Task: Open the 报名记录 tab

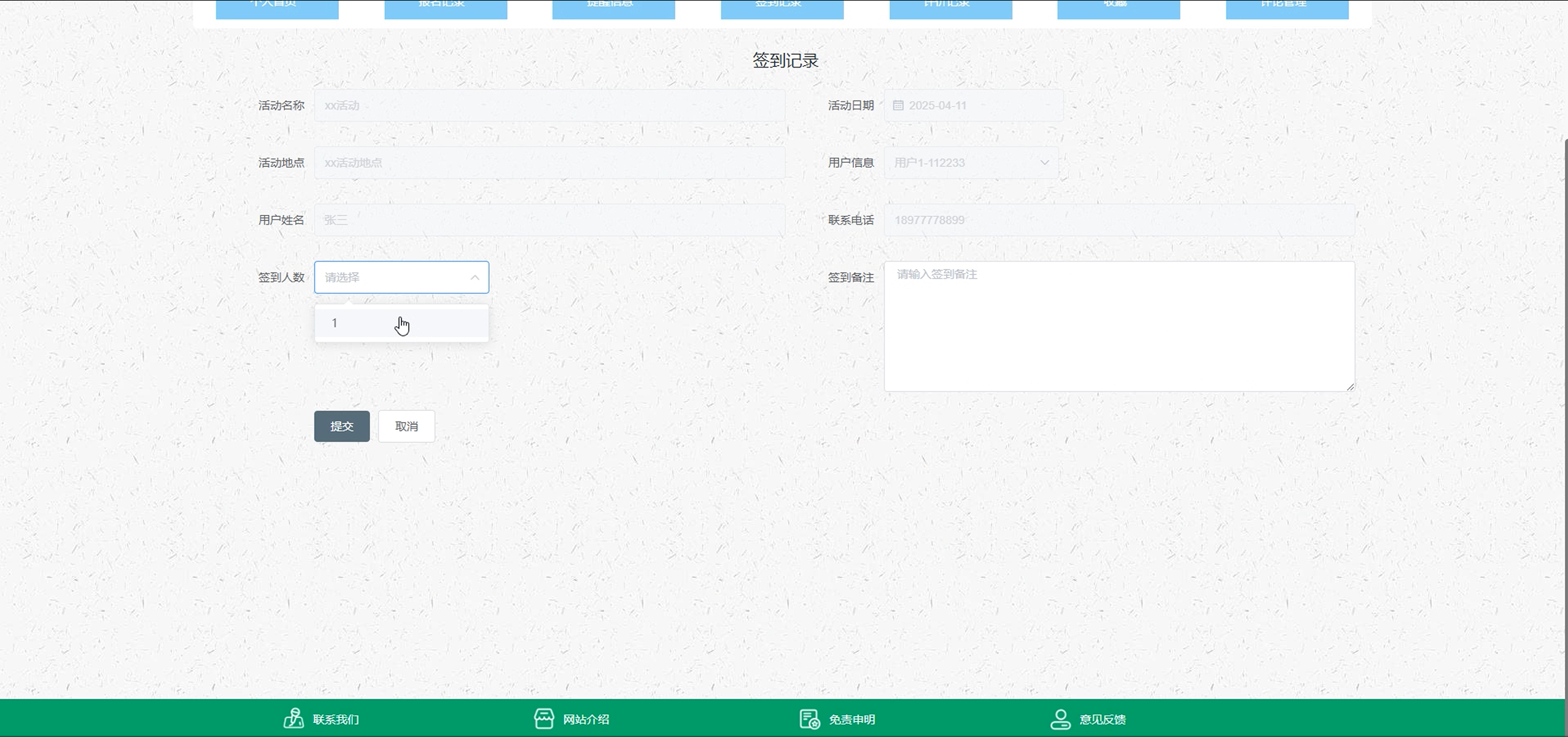Action: pos(446,7)
